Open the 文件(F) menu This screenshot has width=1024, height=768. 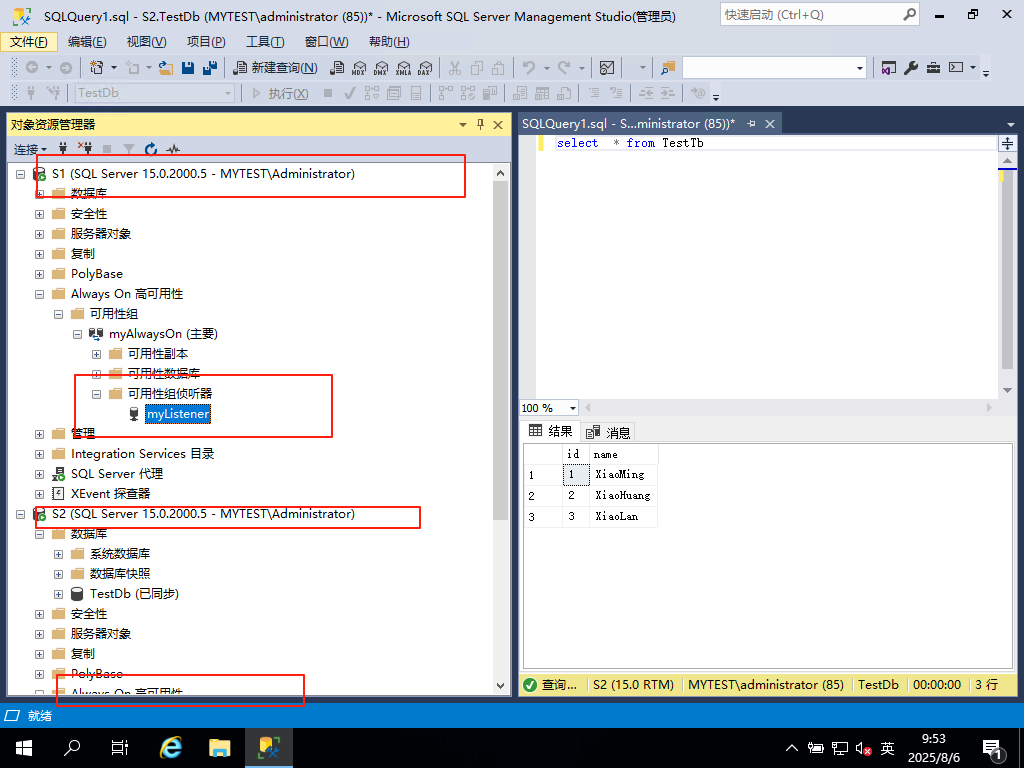tap(29, 42)
